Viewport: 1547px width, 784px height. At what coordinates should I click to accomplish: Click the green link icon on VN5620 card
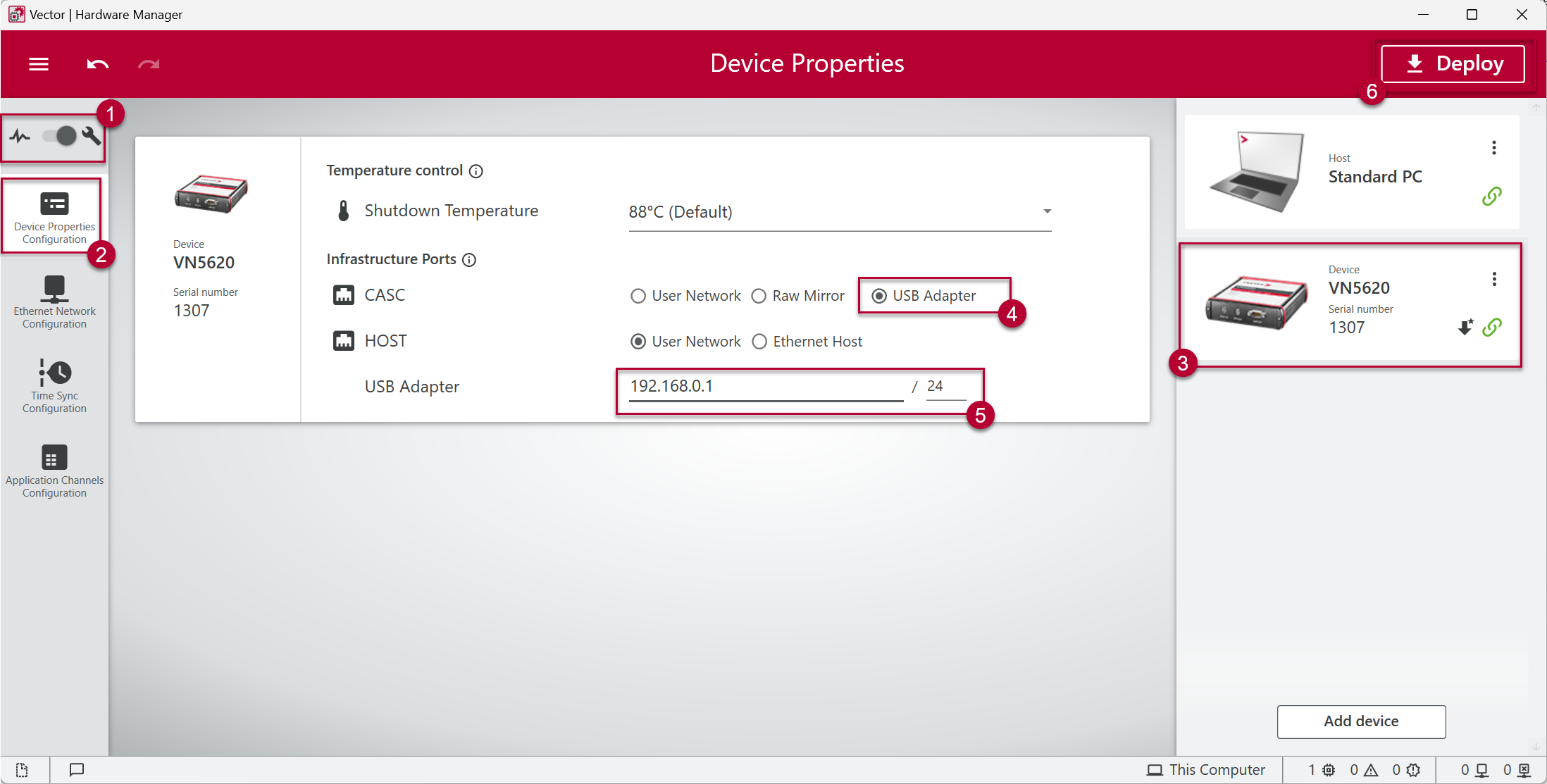point(1492,327)
